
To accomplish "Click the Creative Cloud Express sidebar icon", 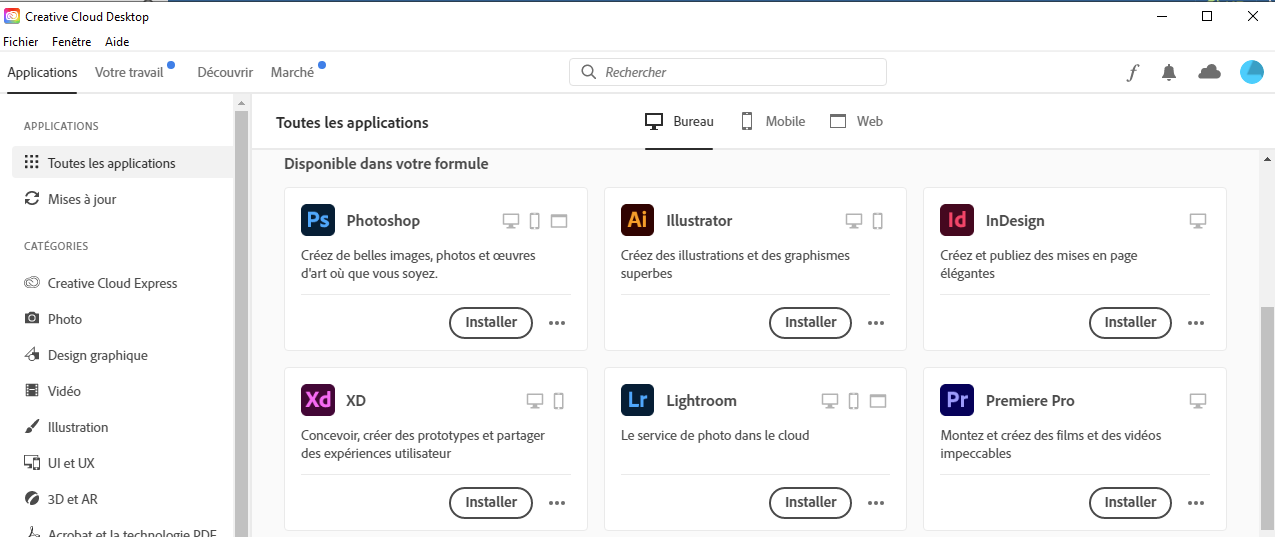I will 32,283.
